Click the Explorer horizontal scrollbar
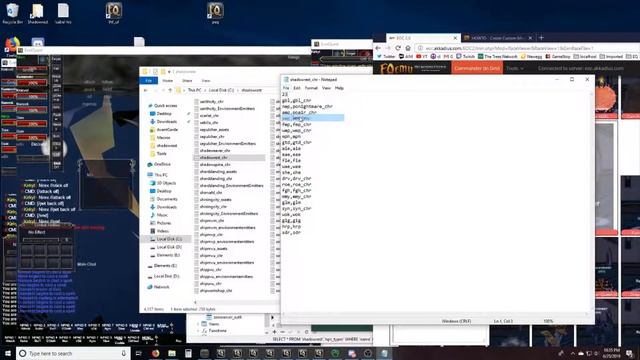 click(236, 302)
